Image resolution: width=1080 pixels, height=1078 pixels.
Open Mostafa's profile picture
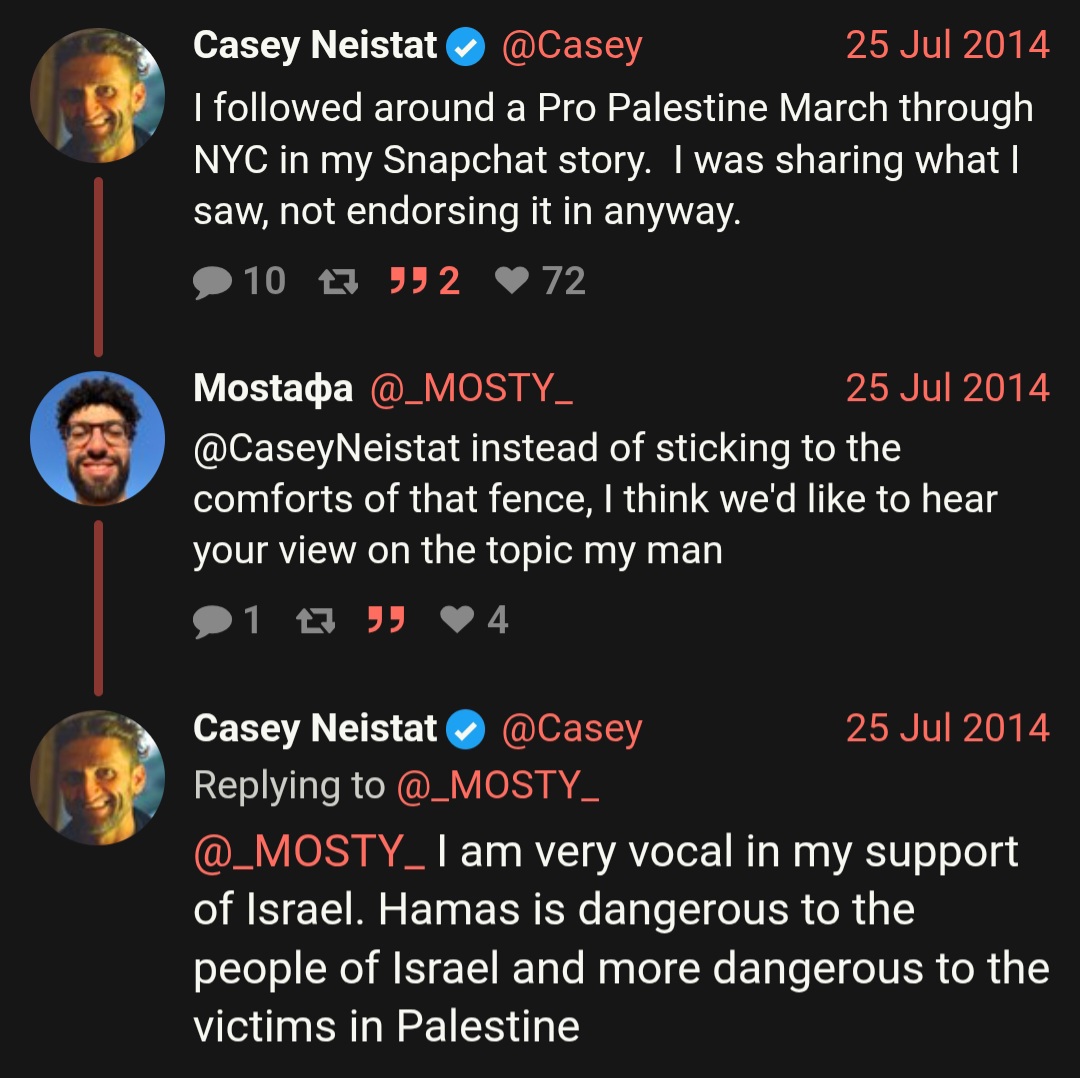click(x=98, y=438)
